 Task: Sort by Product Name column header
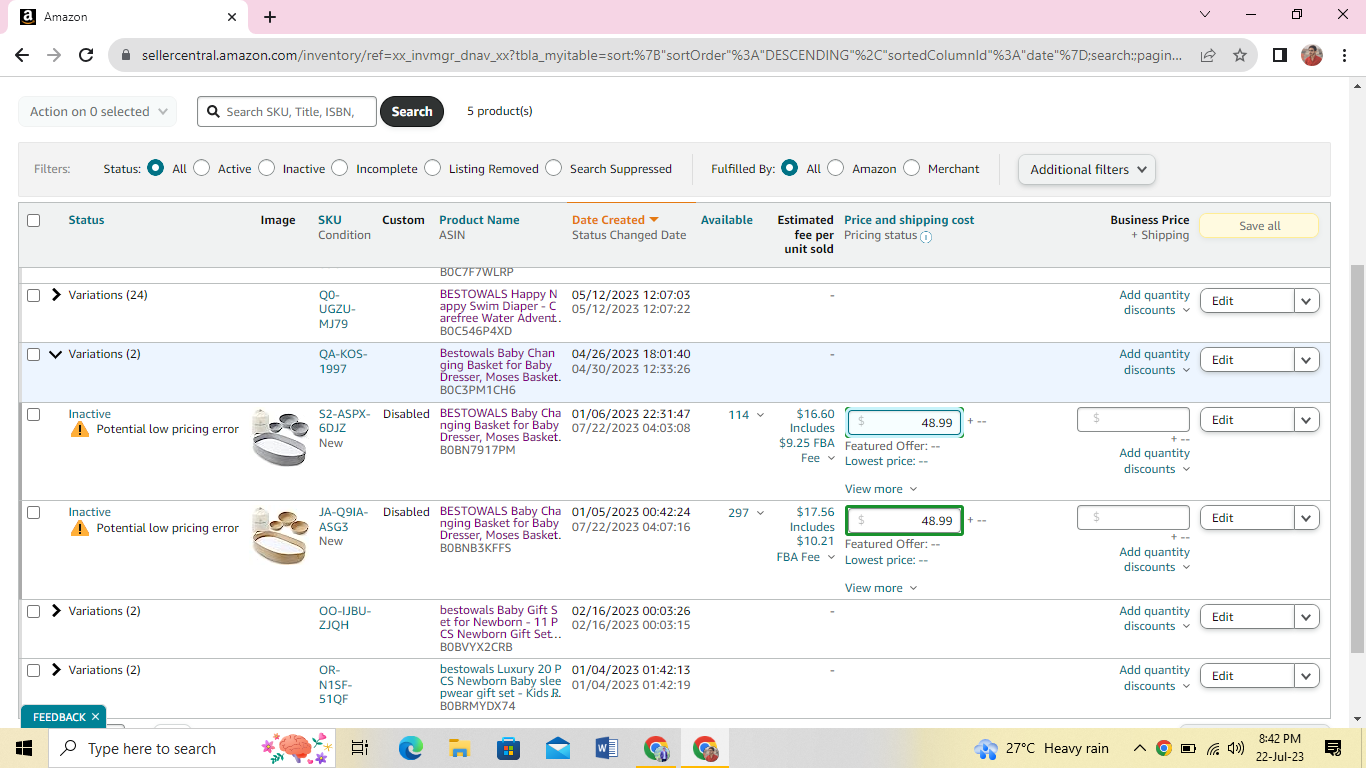point(479,220)
